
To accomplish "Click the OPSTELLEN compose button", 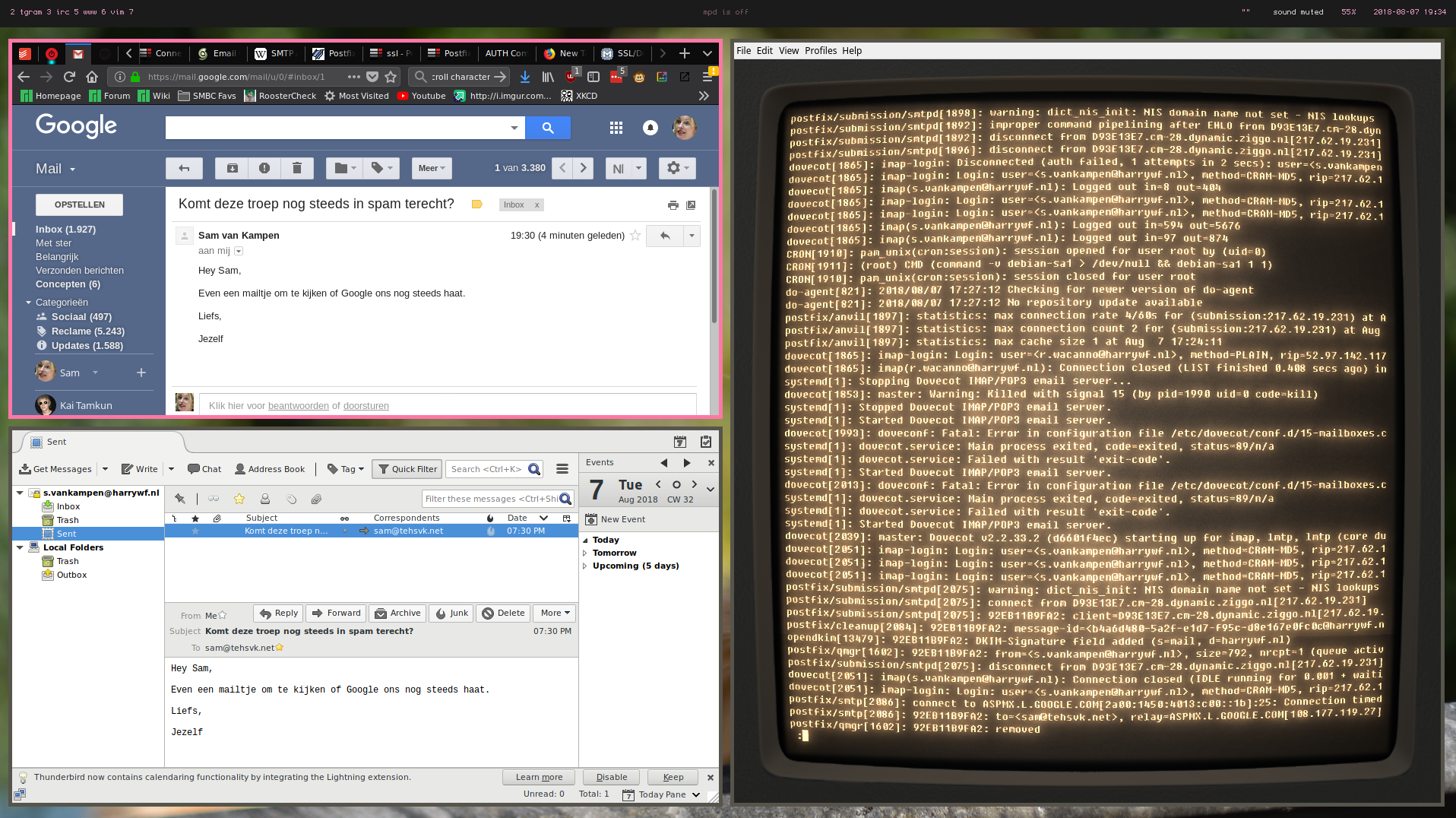I will click(x=80, y=204).
